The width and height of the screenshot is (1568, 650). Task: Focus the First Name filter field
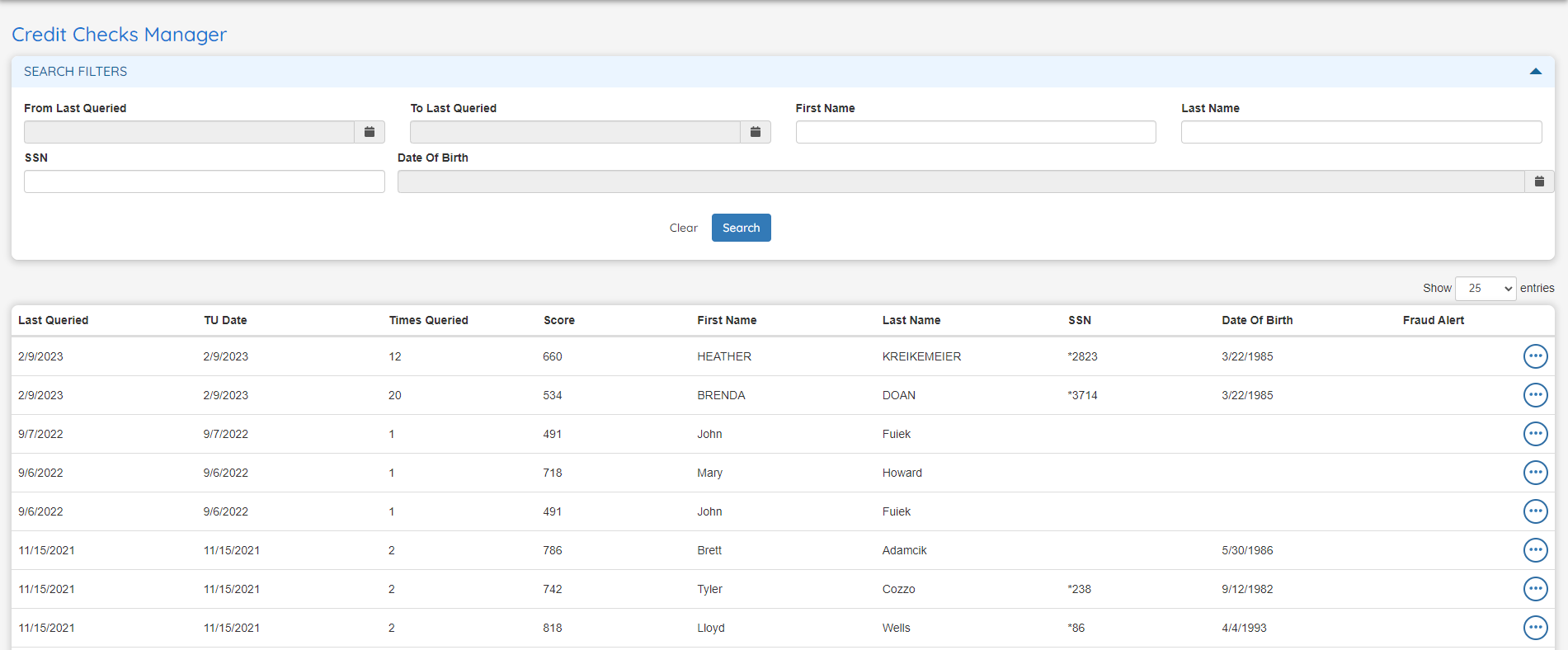click(x=976, y=132)
